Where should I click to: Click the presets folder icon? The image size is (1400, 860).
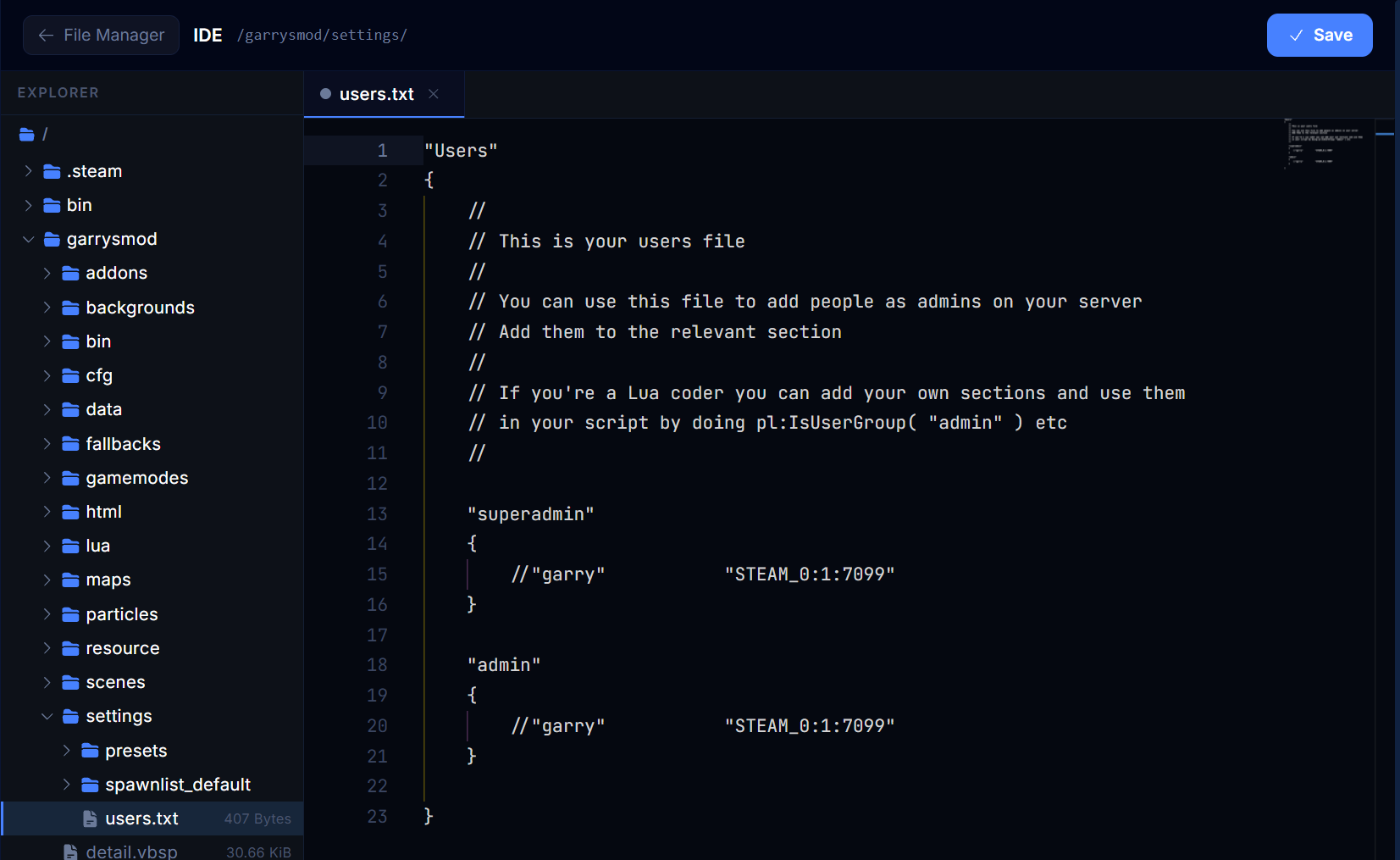tap(90, 750)
